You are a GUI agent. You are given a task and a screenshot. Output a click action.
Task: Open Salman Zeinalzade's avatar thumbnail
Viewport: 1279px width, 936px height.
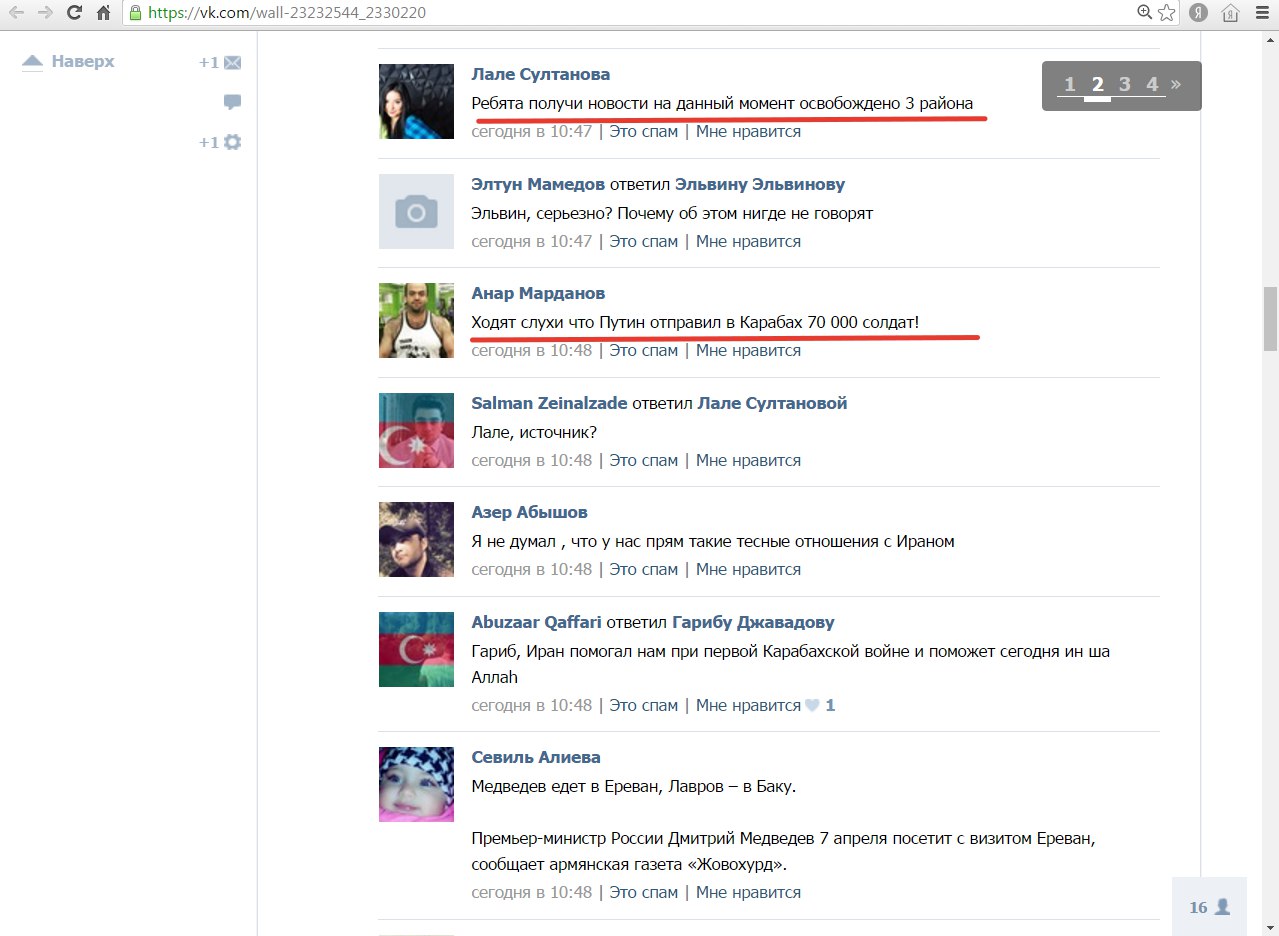[x=416, y=430]
